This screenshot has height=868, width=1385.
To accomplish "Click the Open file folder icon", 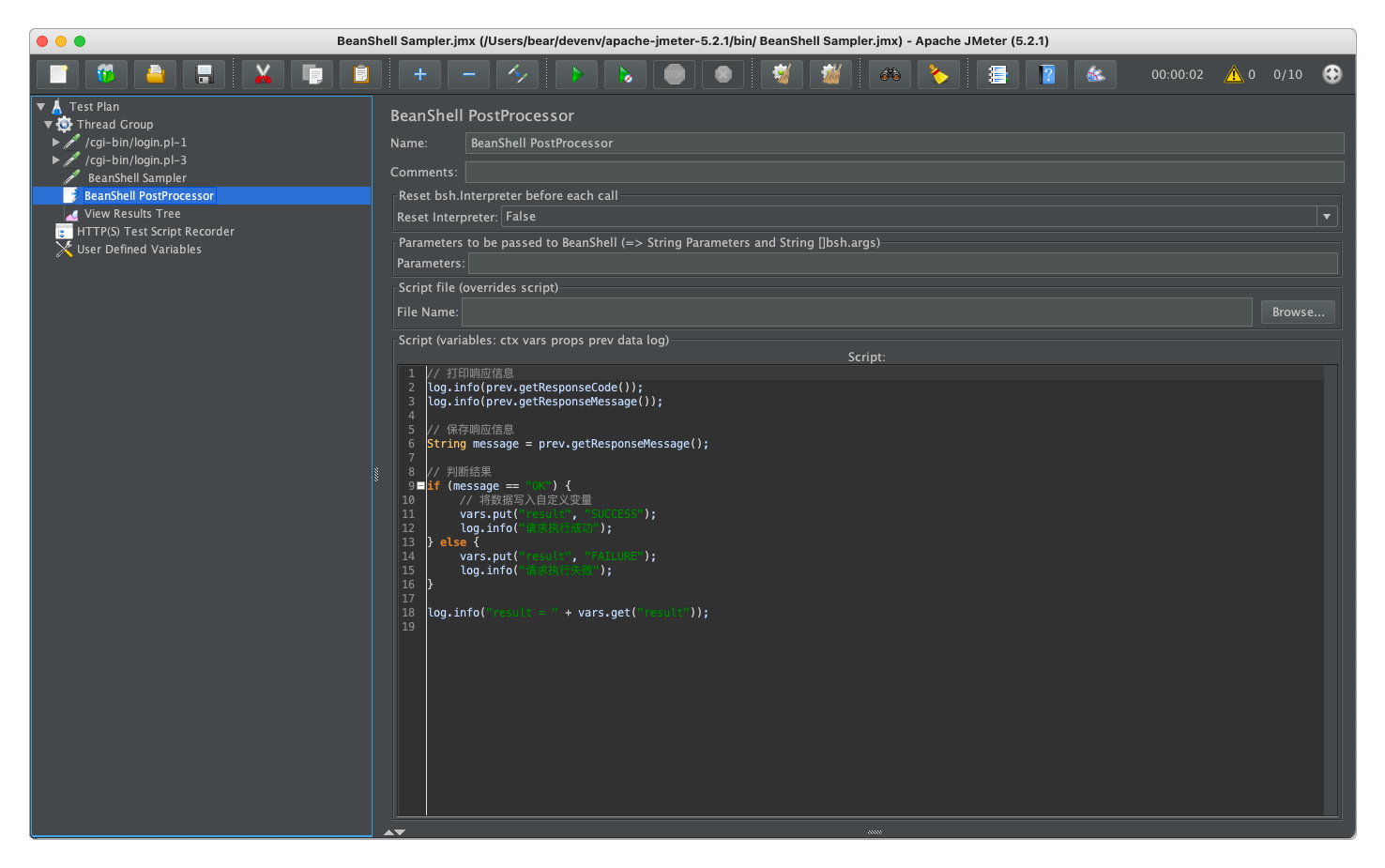I will coord(156,74).
